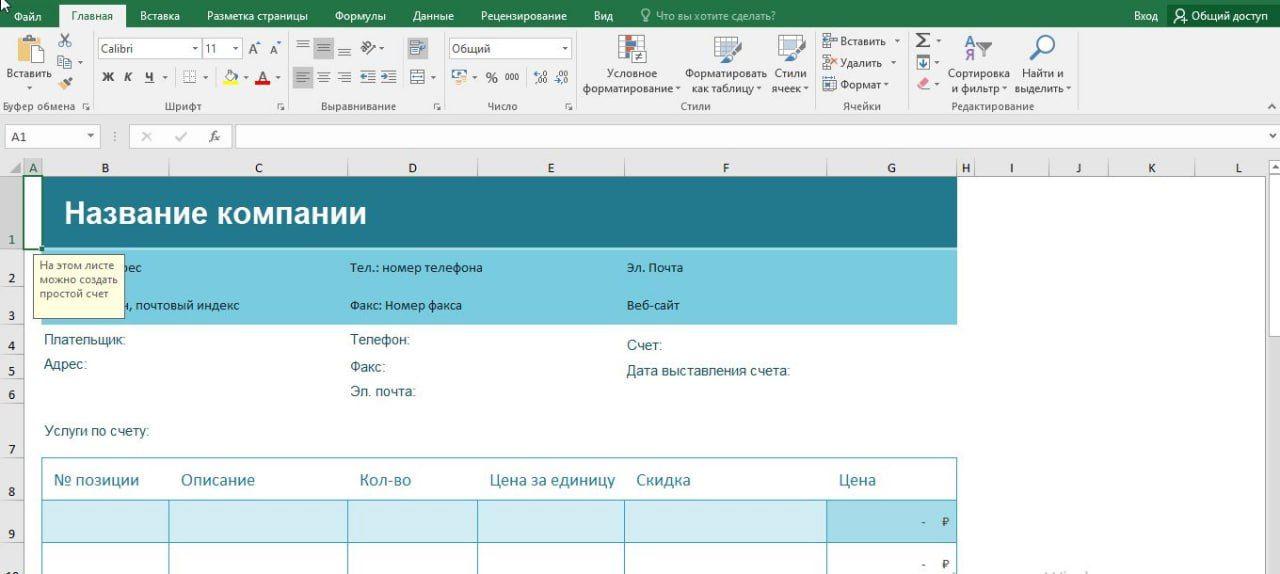This screenshot has width=1280, height=574.
Task: Open the Calibri font name dropdown
Action: click(x=194, y=48)
